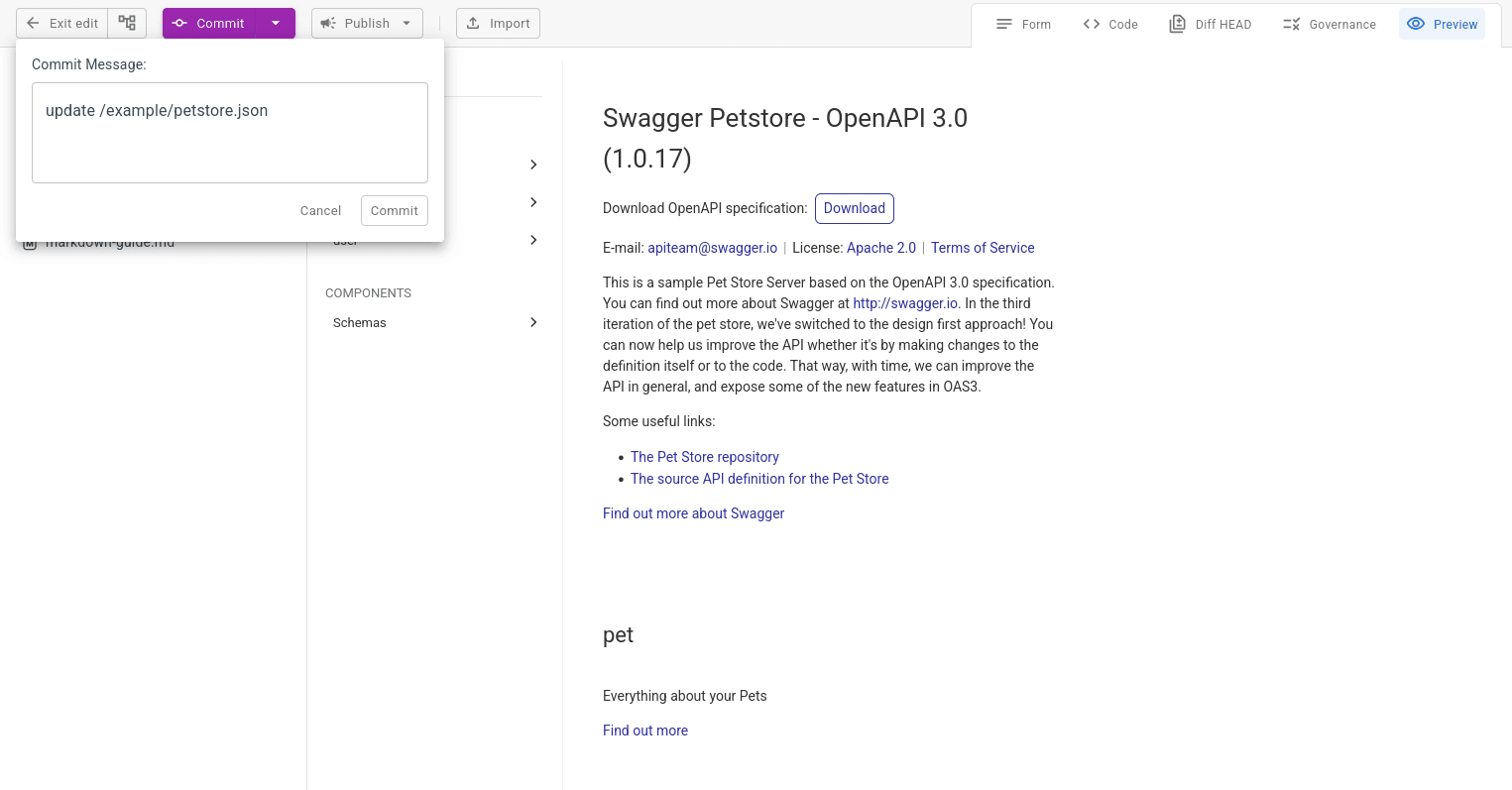1512x790 pixels.
Task: Click the Swagger Petstore title heading
Action: click(785, 138)
